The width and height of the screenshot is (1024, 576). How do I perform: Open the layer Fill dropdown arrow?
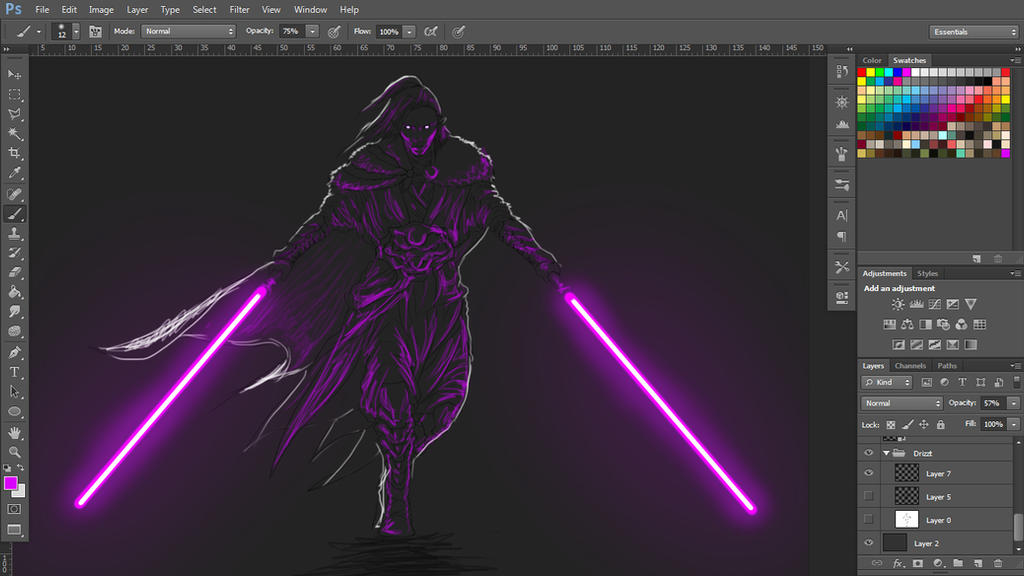point(1014,424)
